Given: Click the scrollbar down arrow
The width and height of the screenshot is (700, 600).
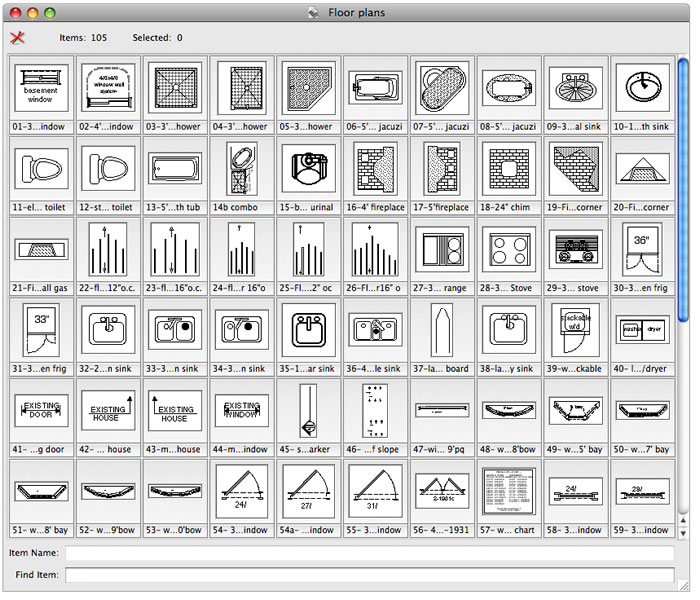Looking at the screenshot, I should click(x=683, y=533).
